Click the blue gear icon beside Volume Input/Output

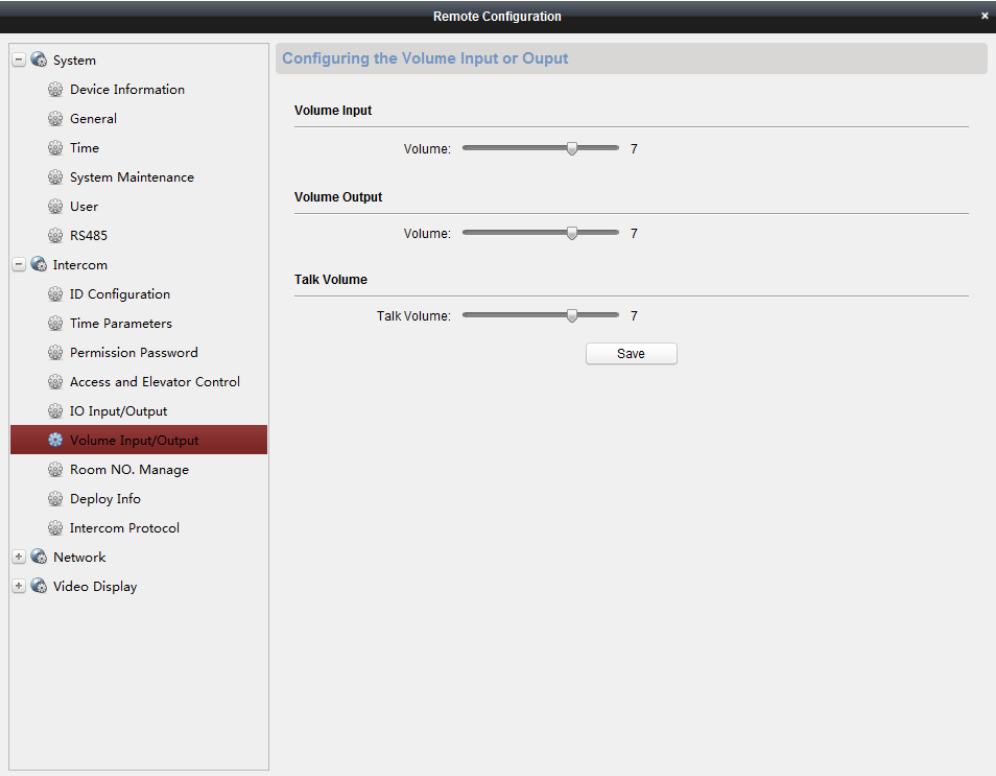point(55,440)
